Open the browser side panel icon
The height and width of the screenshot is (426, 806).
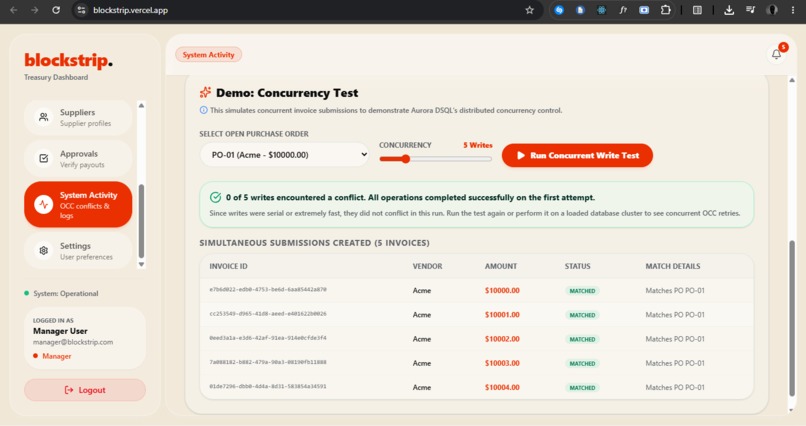697,10
